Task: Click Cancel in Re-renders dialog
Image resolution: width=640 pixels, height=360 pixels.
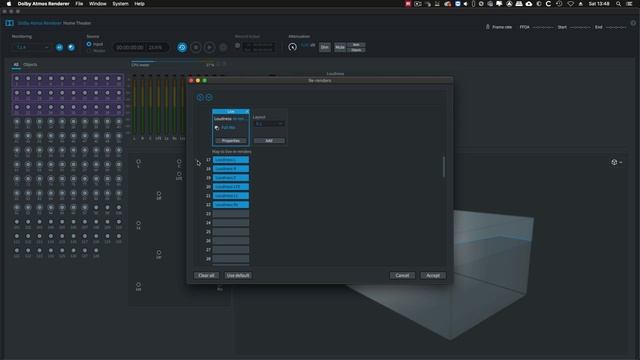Action: click(402, 276)
